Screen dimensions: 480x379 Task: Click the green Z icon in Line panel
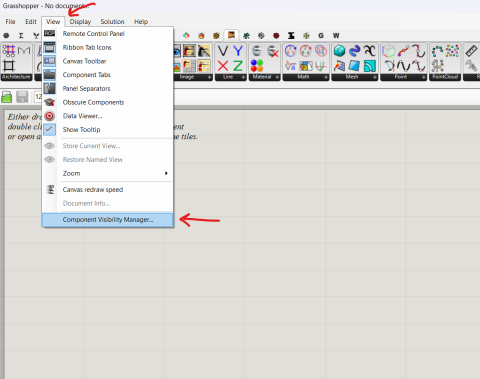(238, 66)
